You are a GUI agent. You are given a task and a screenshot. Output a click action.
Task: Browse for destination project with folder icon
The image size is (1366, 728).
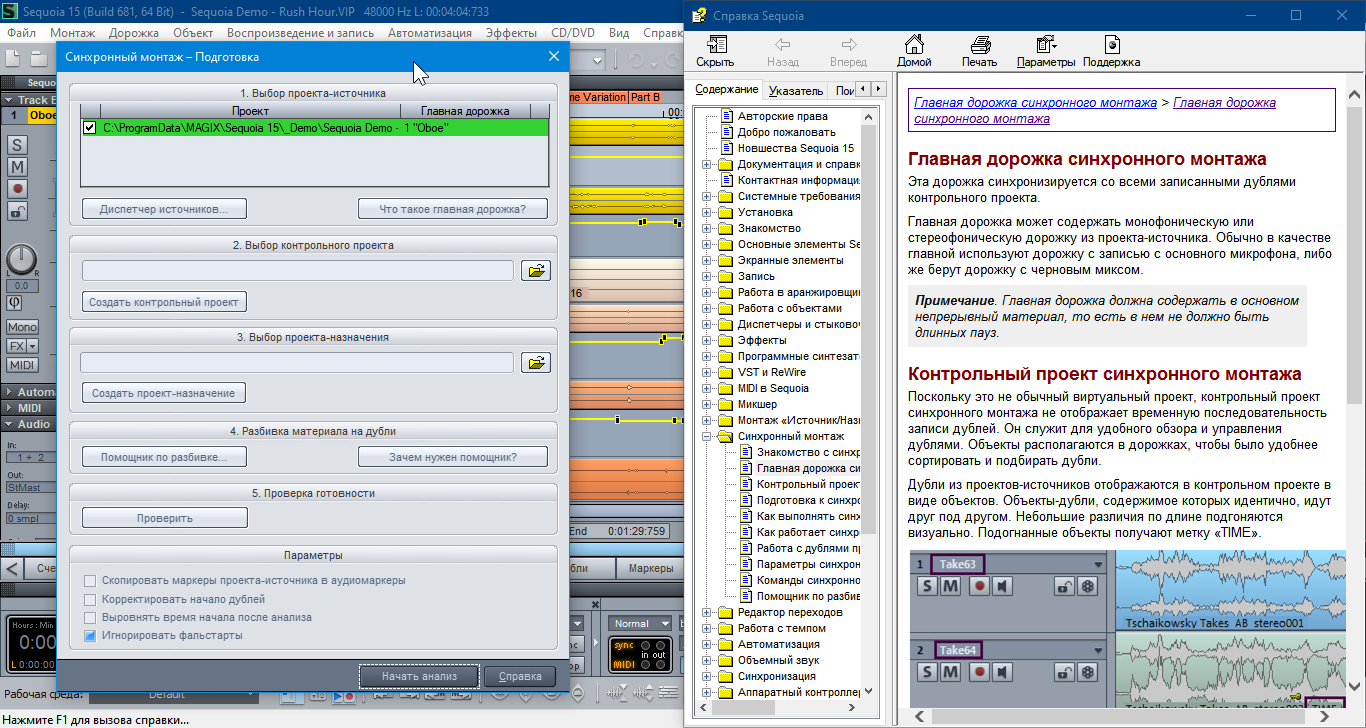pyautogui.click(x=537, y=363)
